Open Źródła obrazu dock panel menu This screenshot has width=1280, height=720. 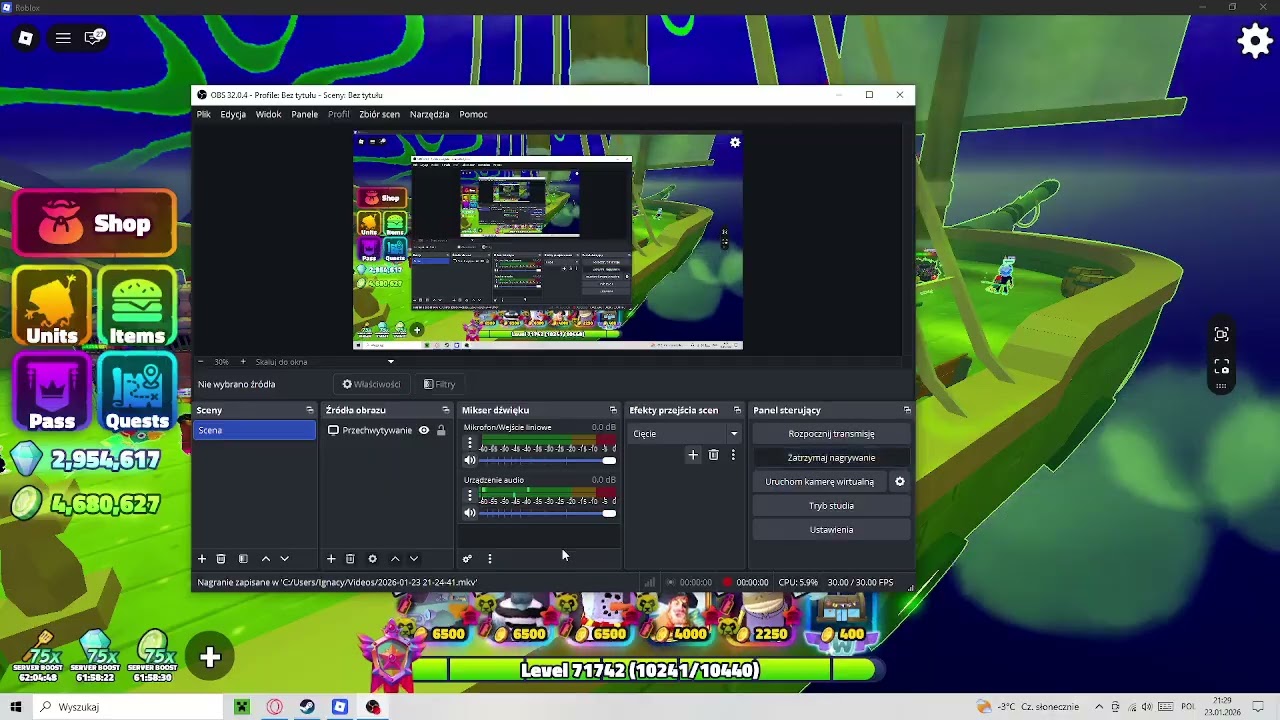point(446,410)
